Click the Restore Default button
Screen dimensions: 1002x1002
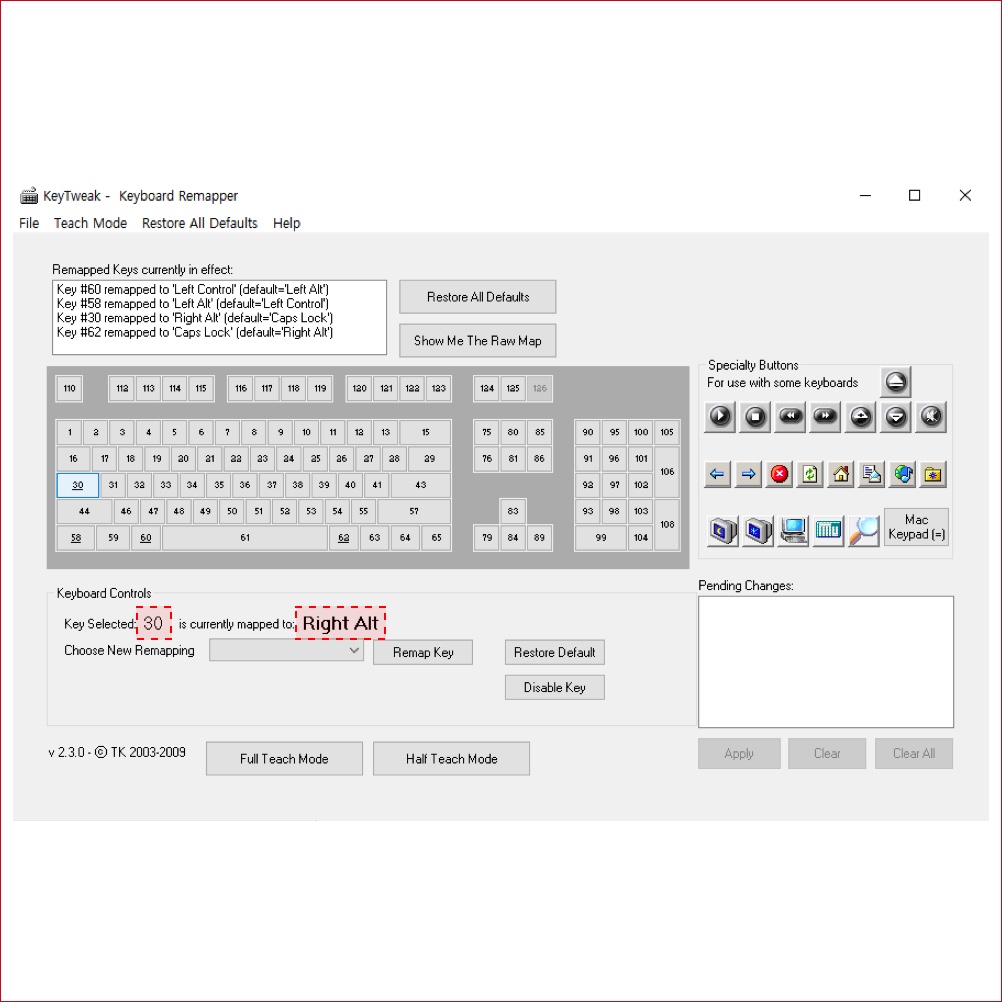tap(555, 652)
